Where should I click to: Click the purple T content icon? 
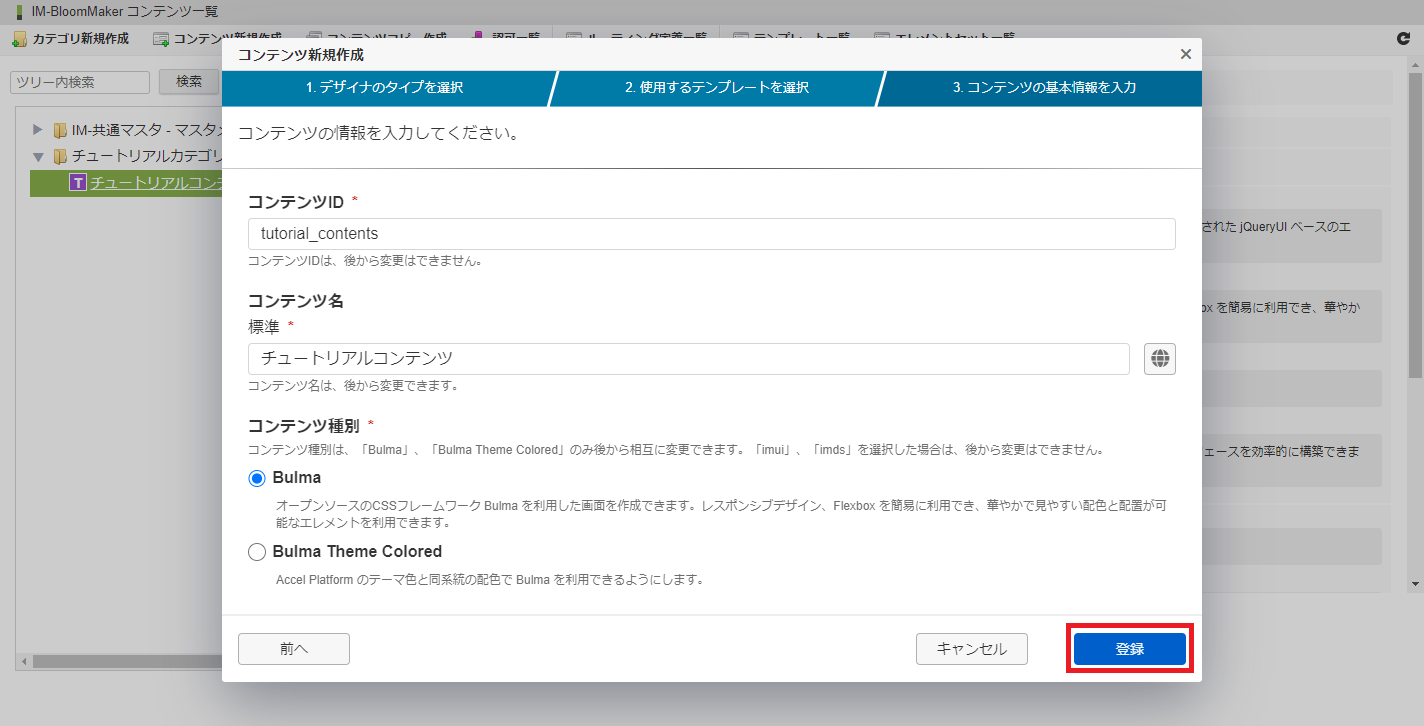tap(78, 182)
